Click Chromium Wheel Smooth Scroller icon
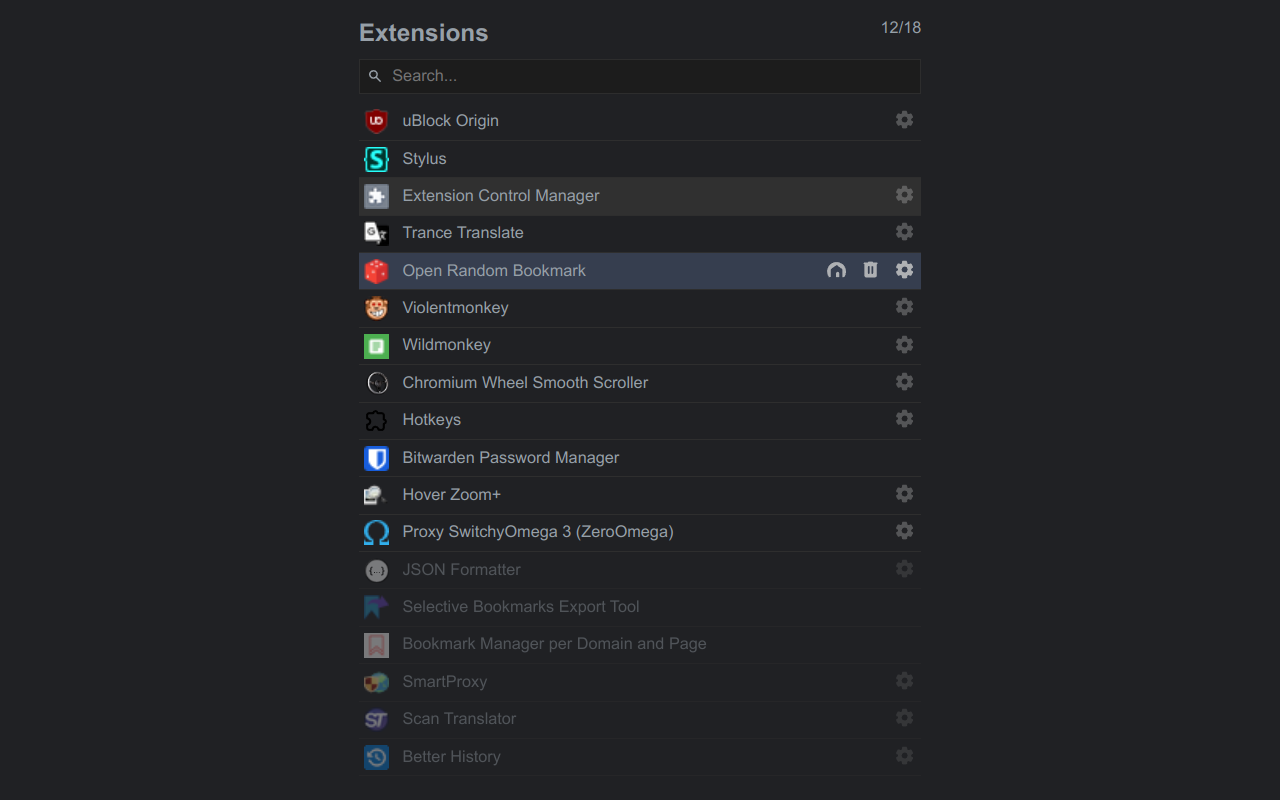Viewport: 1280px width, 800px height. 376,383
